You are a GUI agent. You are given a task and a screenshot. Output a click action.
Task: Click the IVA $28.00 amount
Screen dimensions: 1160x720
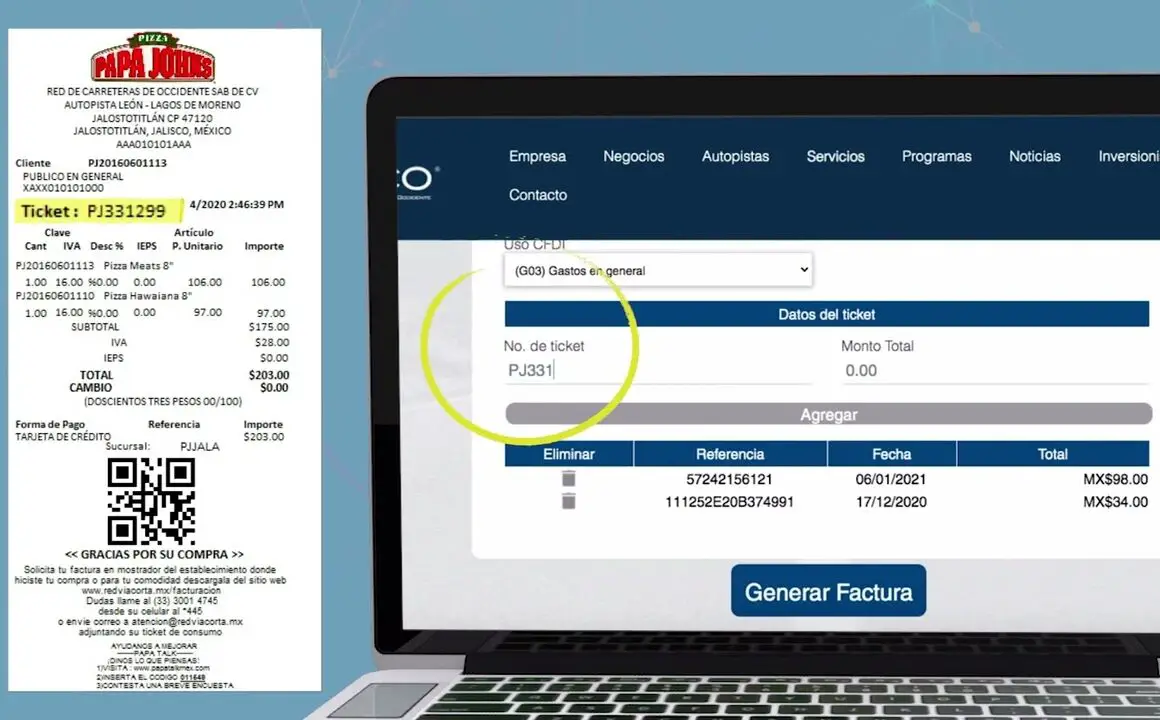tap(272, 342)
